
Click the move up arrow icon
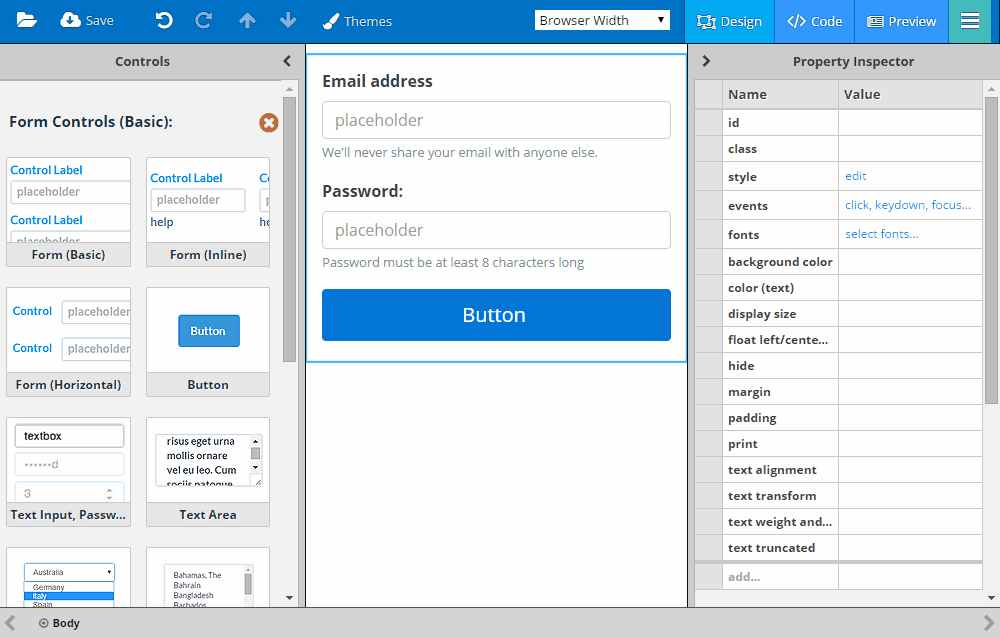247,21
